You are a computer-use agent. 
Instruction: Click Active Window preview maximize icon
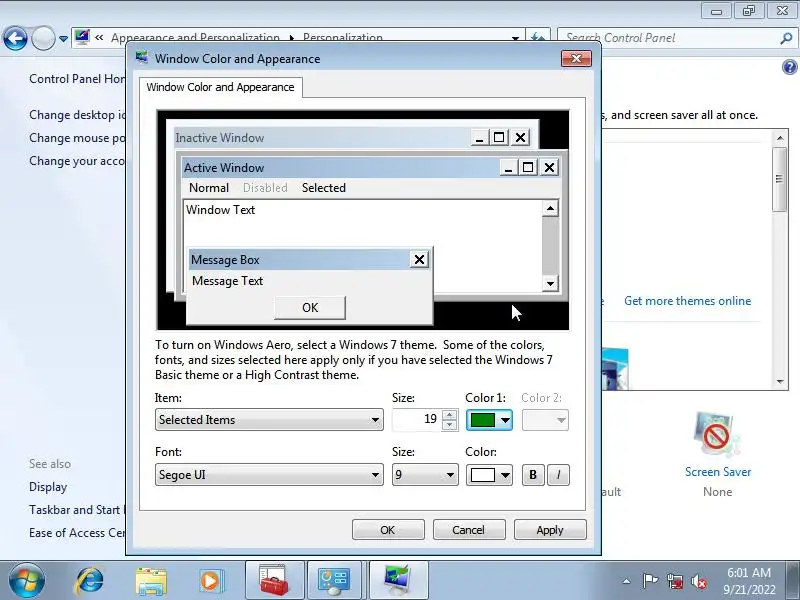[x=528, y=167]
